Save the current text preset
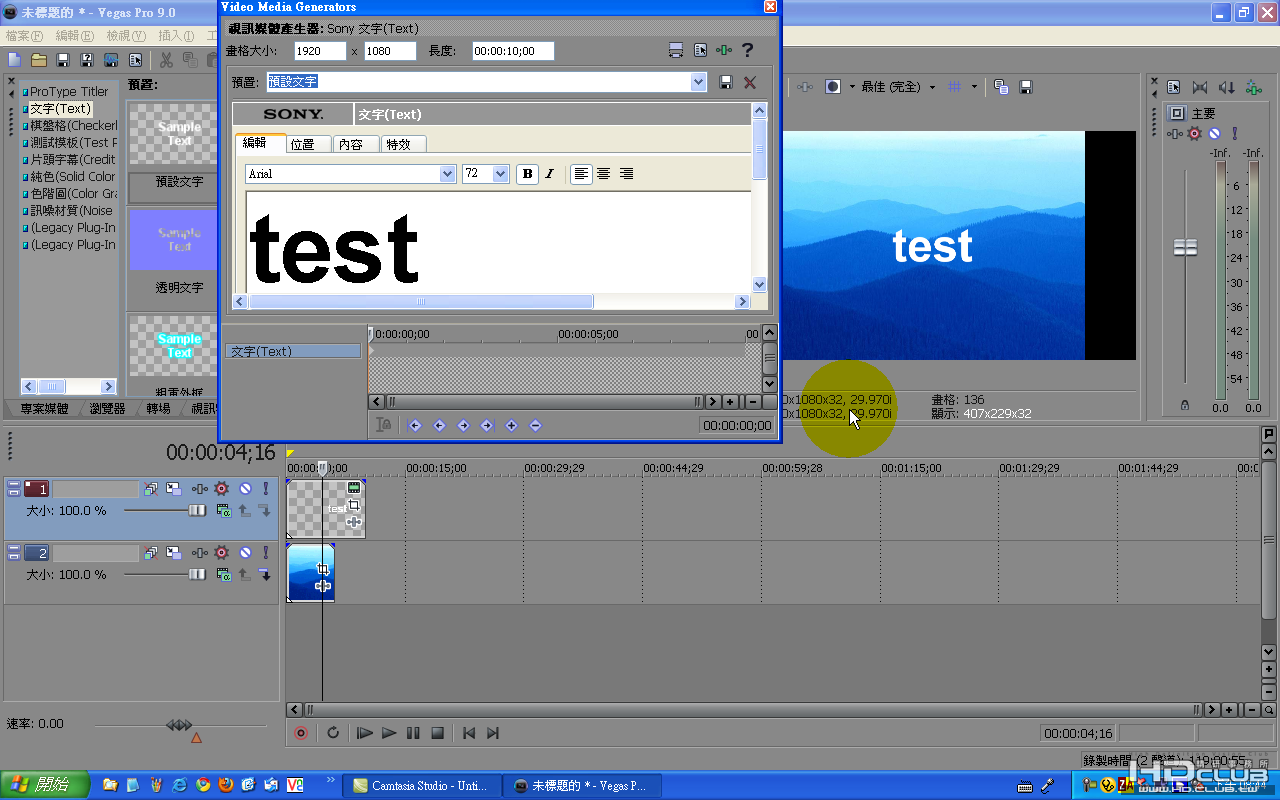 click(726, 82)
